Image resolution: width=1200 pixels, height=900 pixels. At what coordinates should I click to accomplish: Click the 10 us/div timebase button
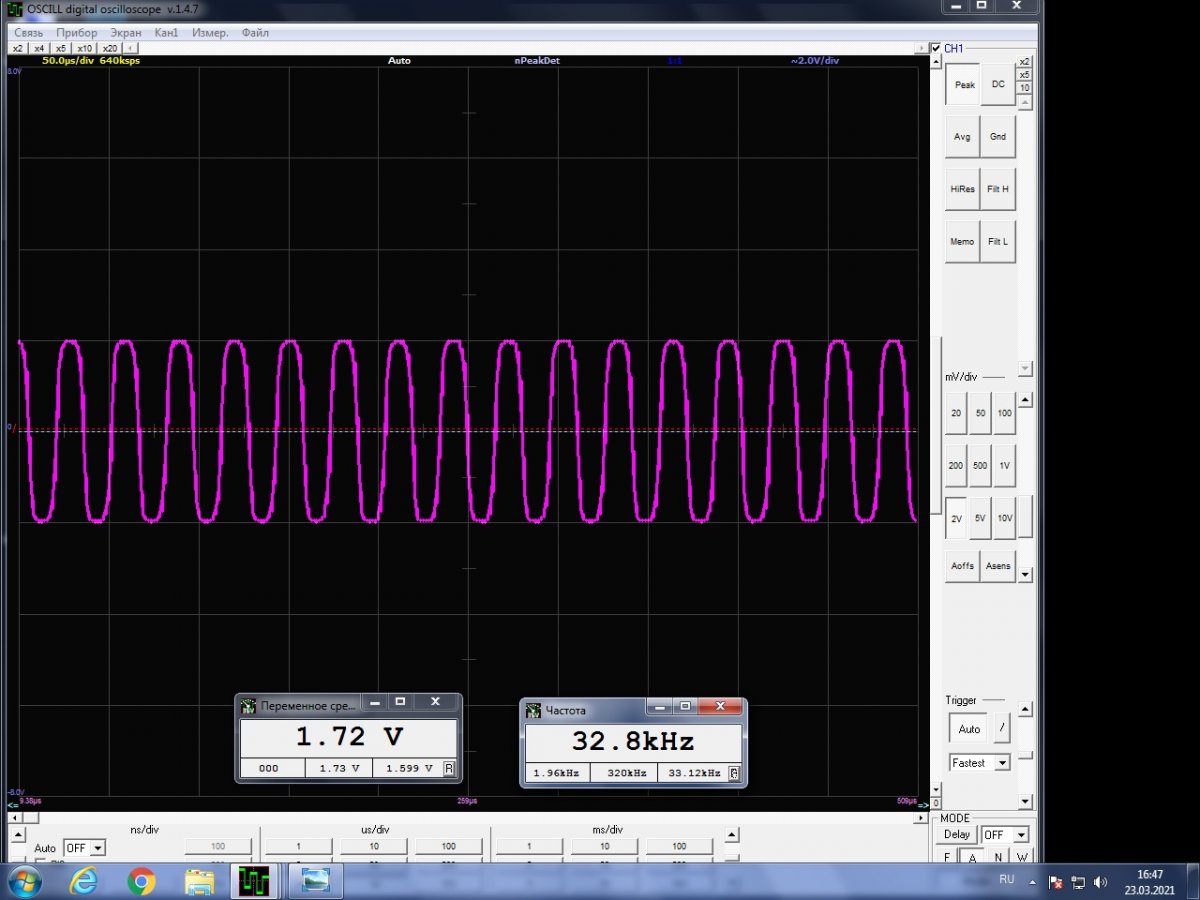pyautogui.click(x=374, y=847)
